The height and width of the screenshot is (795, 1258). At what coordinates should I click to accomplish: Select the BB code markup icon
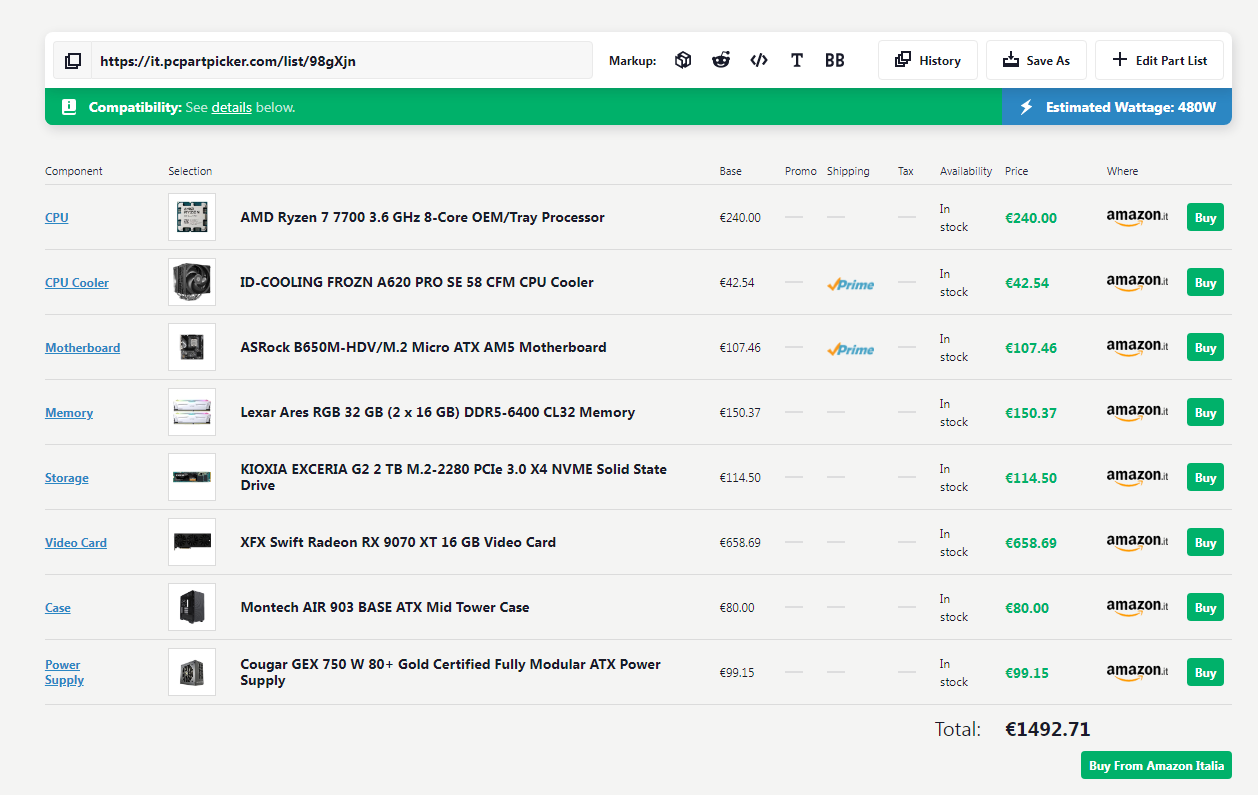(835, 60)
